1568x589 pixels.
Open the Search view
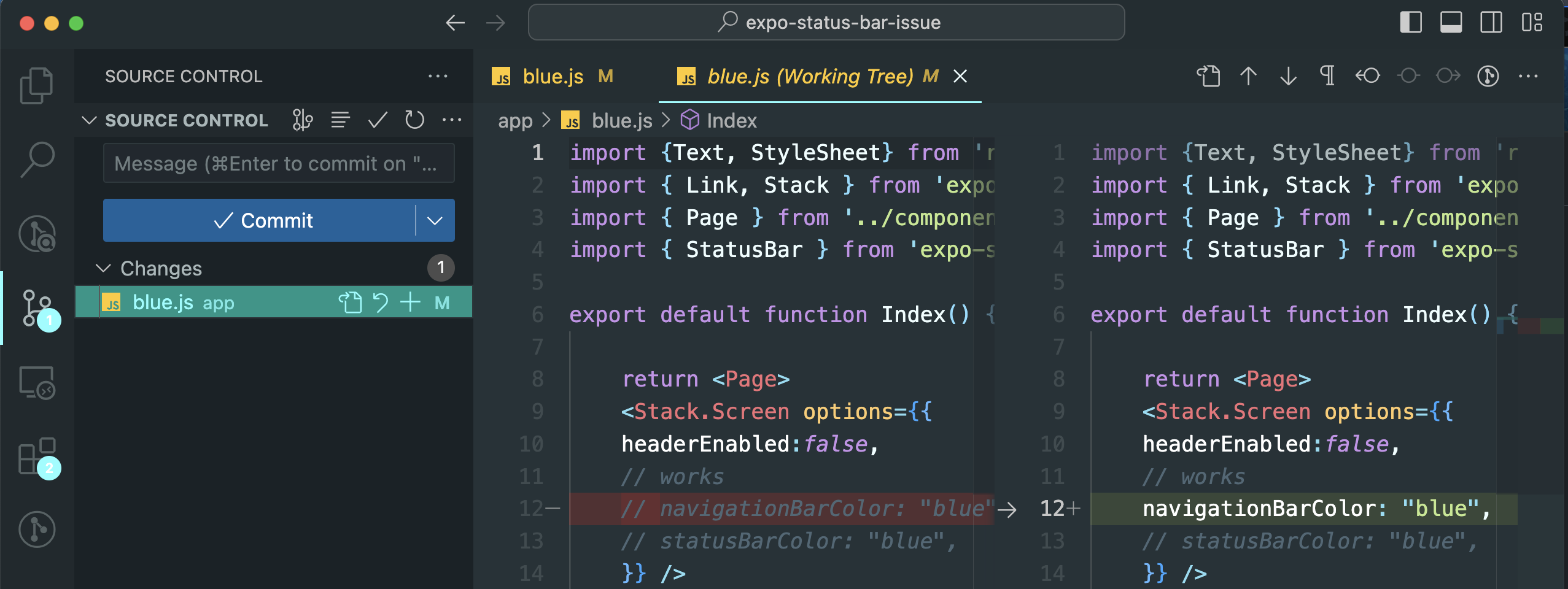click(37, 160)
